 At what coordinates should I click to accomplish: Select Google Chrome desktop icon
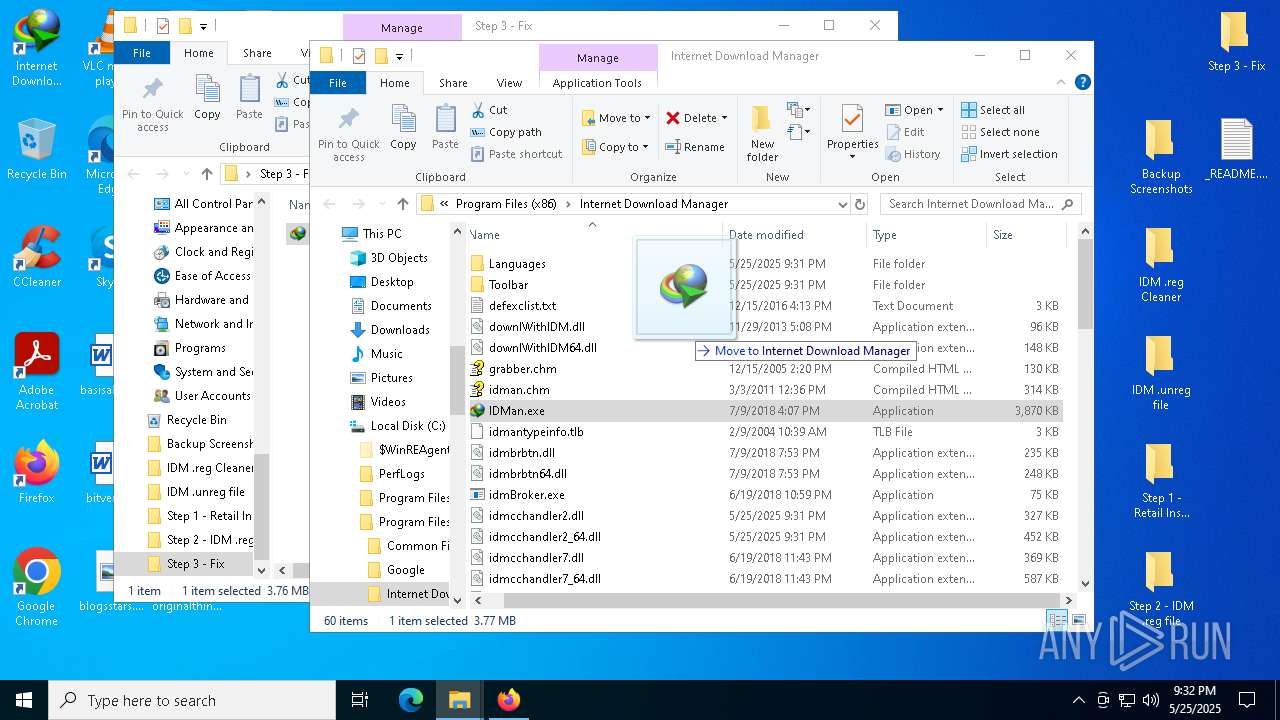37,588
